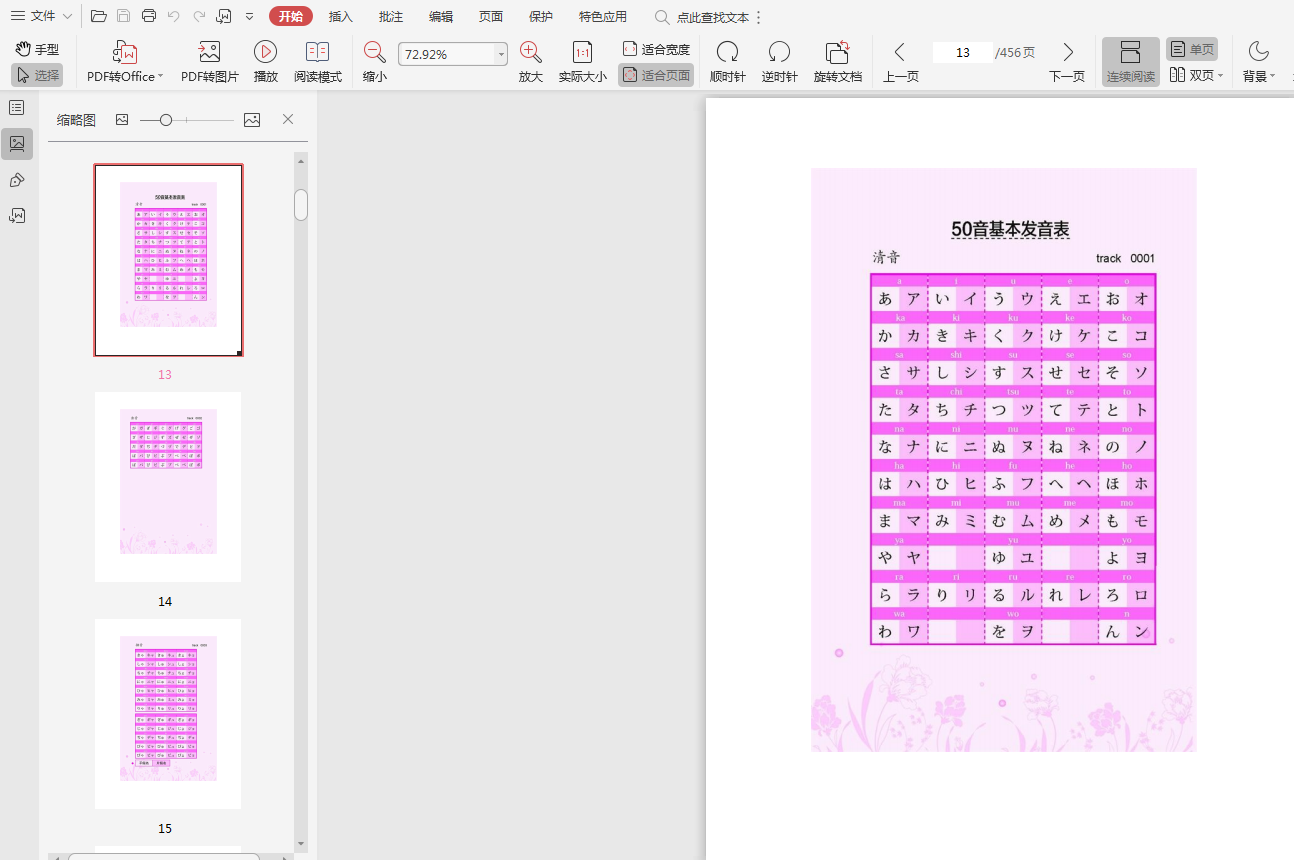This screenshot has height=860, width=1294.
Task: Toggle 连续阅读 continuous reading mode
Action: (1130, 62)
